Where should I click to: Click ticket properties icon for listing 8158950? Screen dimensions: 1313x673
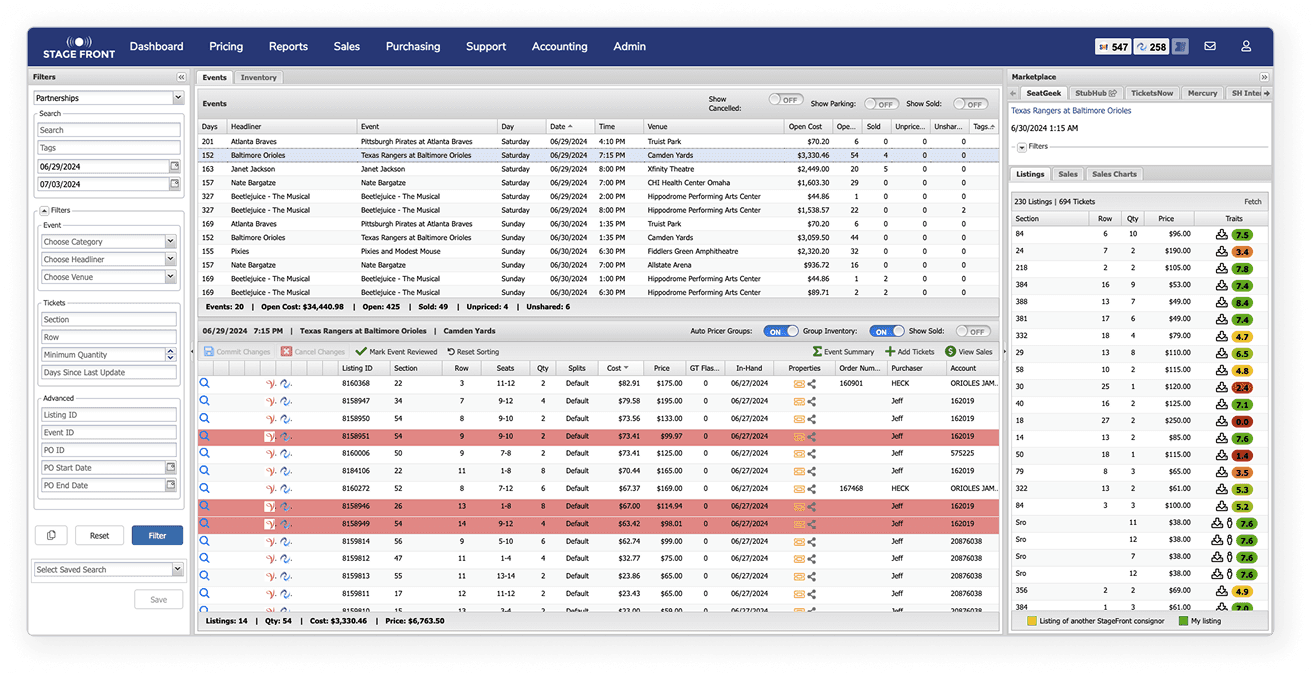tap(799, 419)
